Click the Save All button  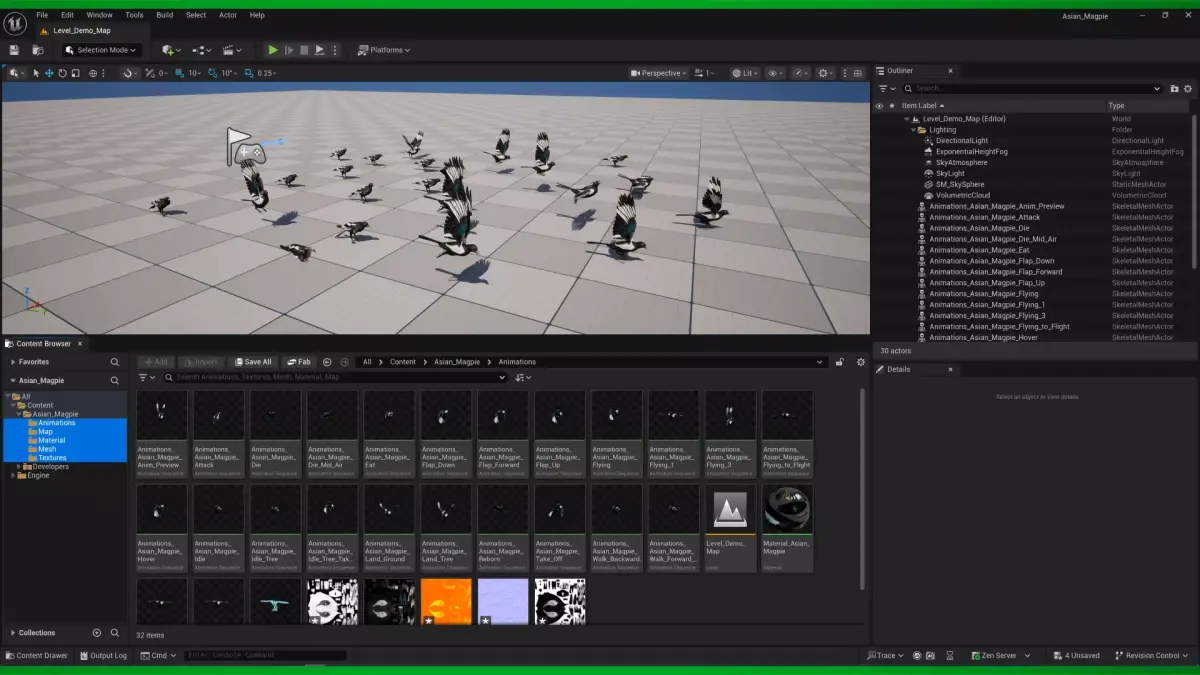[x=253, y=362]
